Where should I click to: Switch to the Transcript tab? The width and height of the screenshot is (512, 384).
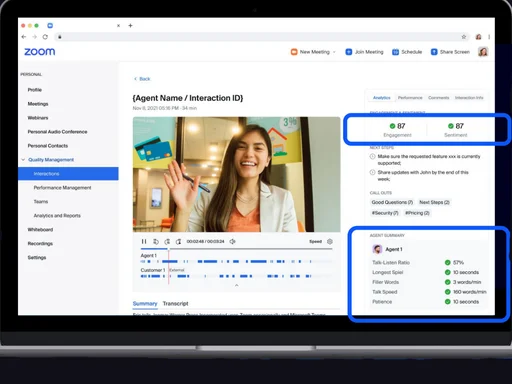click(x=175, y=304)
